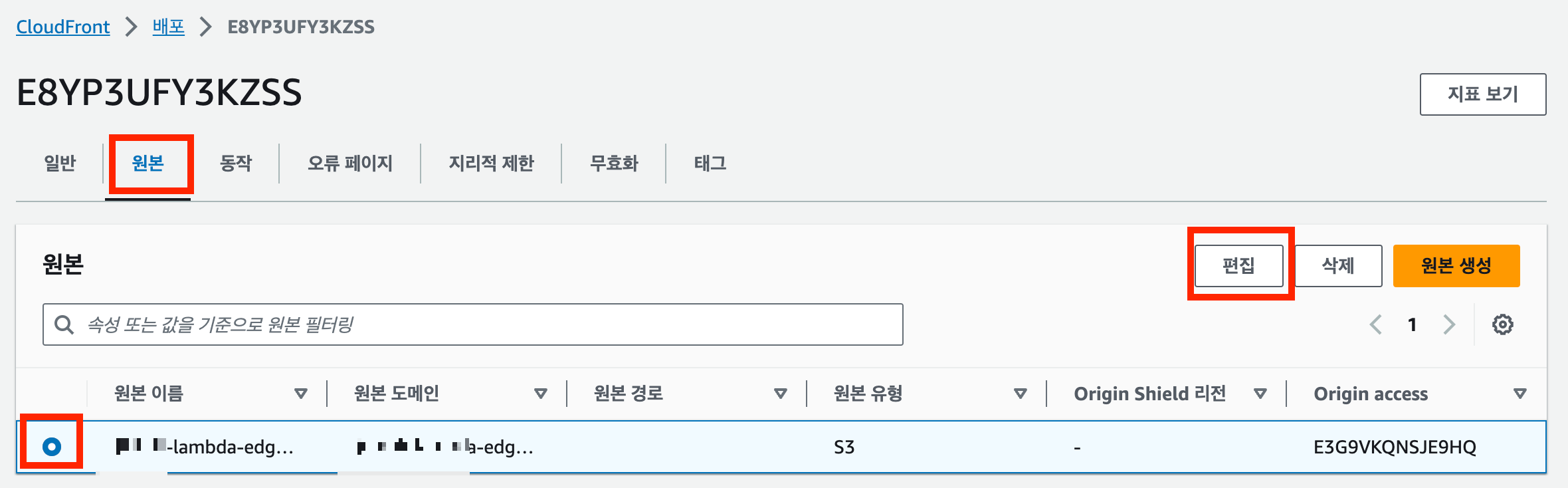
Task: Go to next page arrow
Action: click(x=1449, y=324)
